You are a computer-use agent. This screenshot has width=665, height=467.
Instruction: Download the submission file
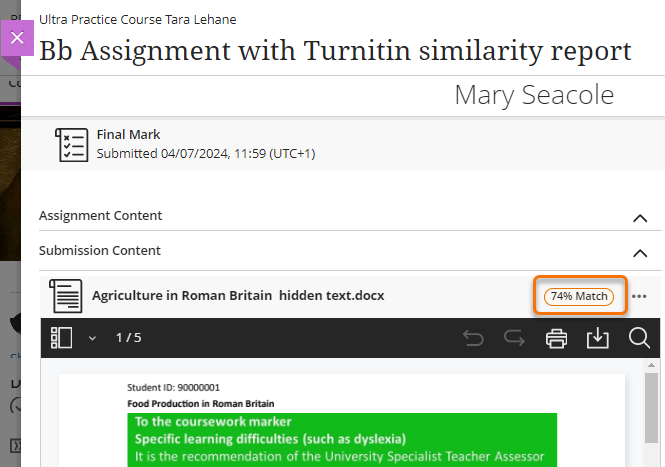coord(598,338)
